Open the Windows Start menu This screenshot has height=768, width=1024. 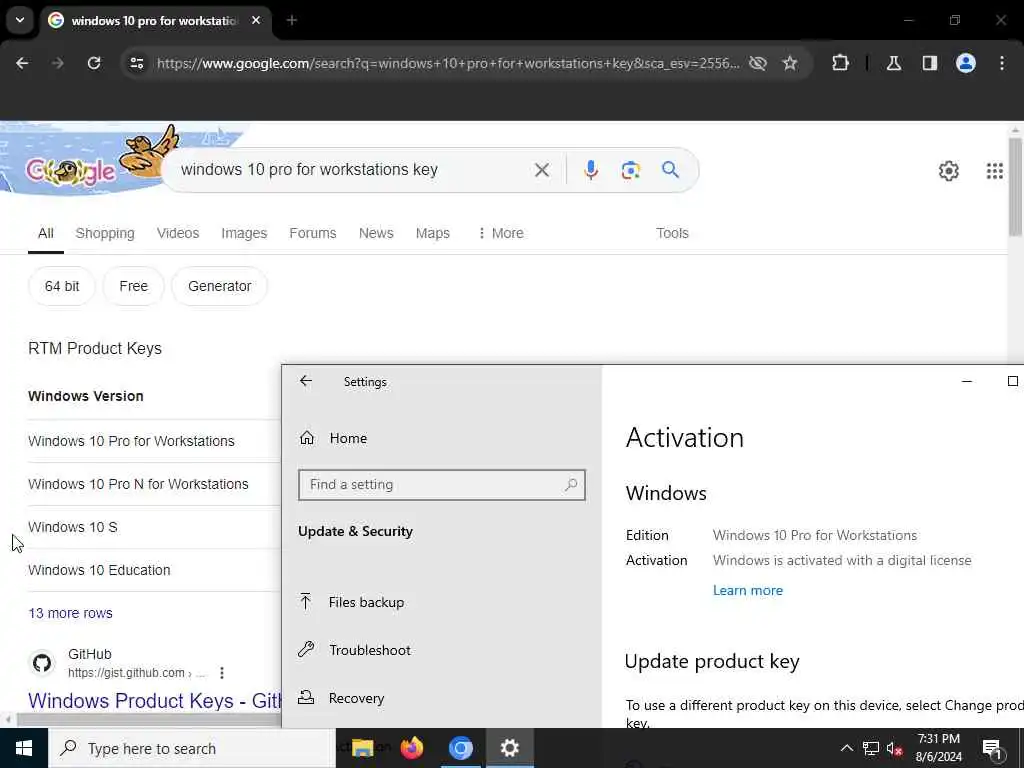(x=24, y=748)
